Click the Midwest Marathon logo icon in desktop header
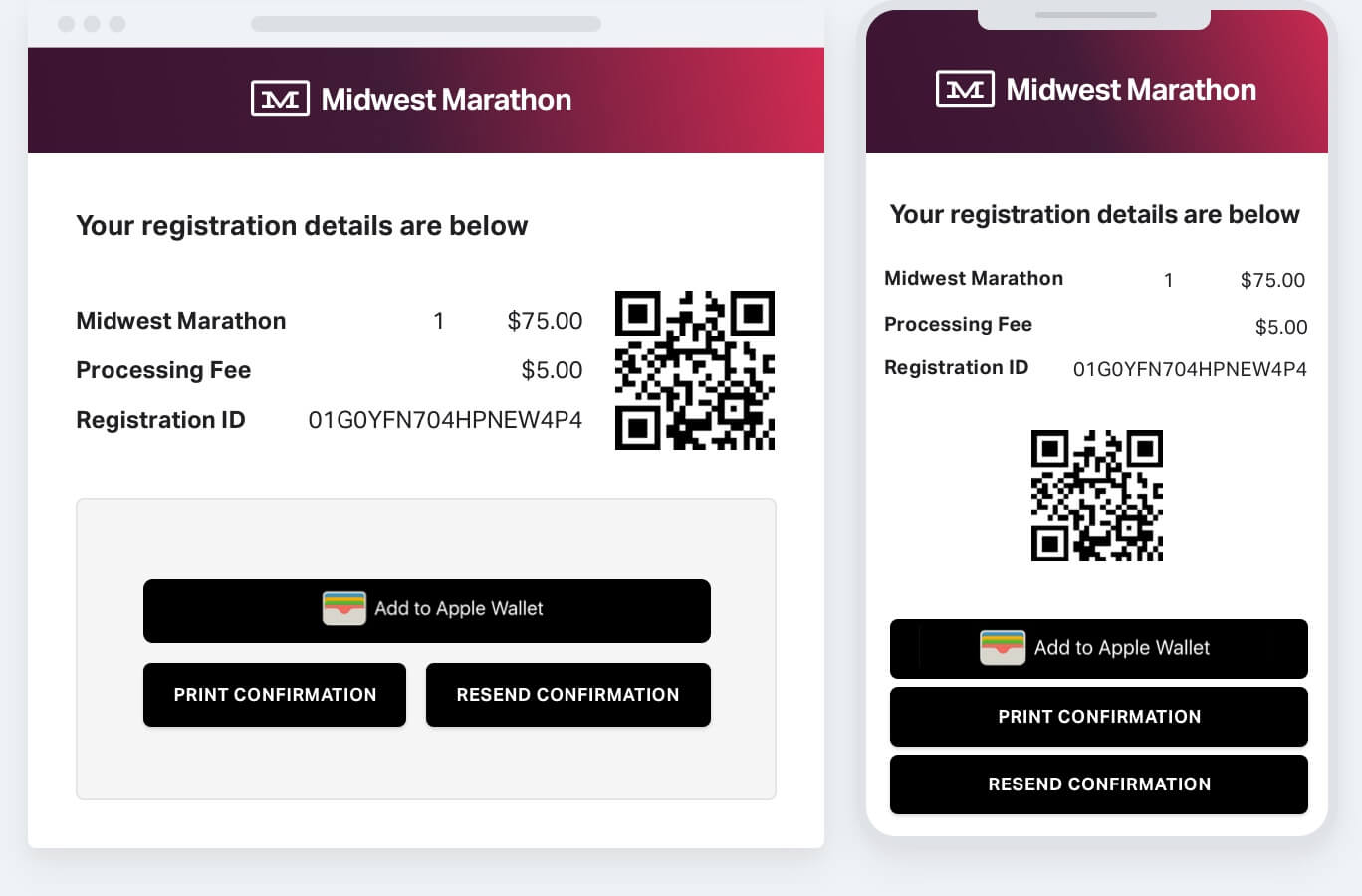Viewport: 1362px width, 896px height. click(281, 99)
